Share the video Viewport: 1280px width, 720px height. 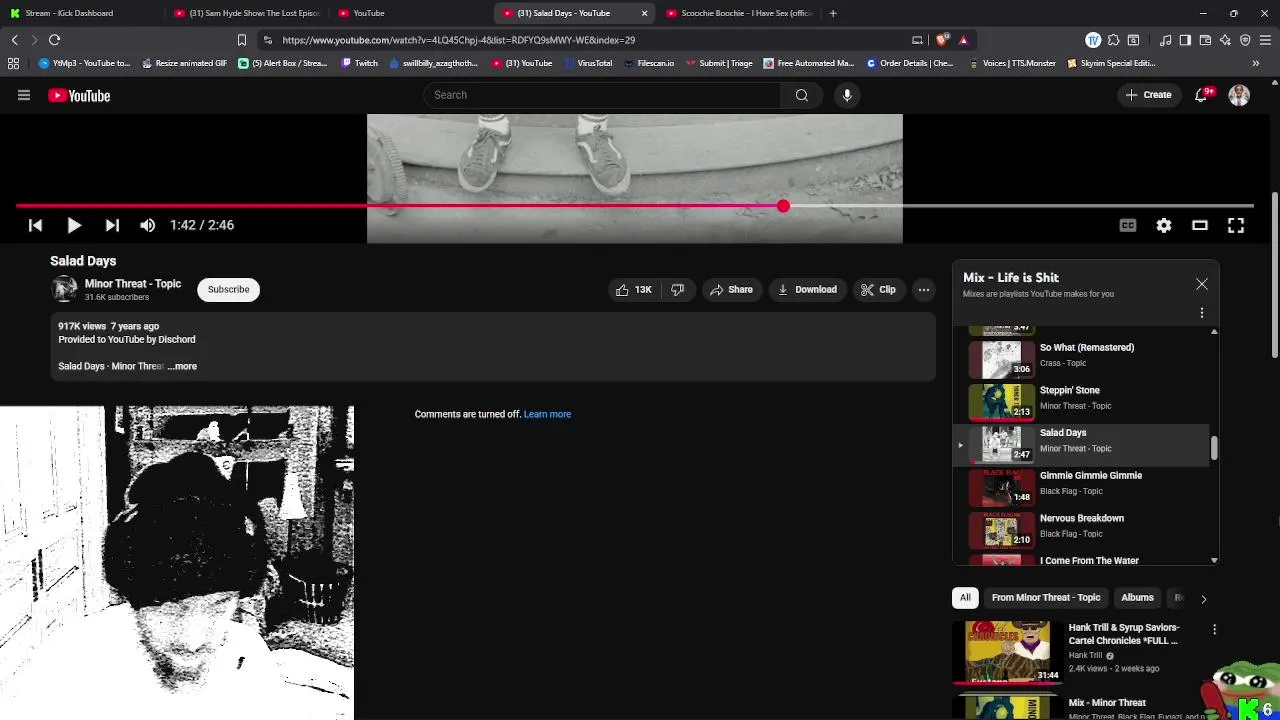click(731, 290)
